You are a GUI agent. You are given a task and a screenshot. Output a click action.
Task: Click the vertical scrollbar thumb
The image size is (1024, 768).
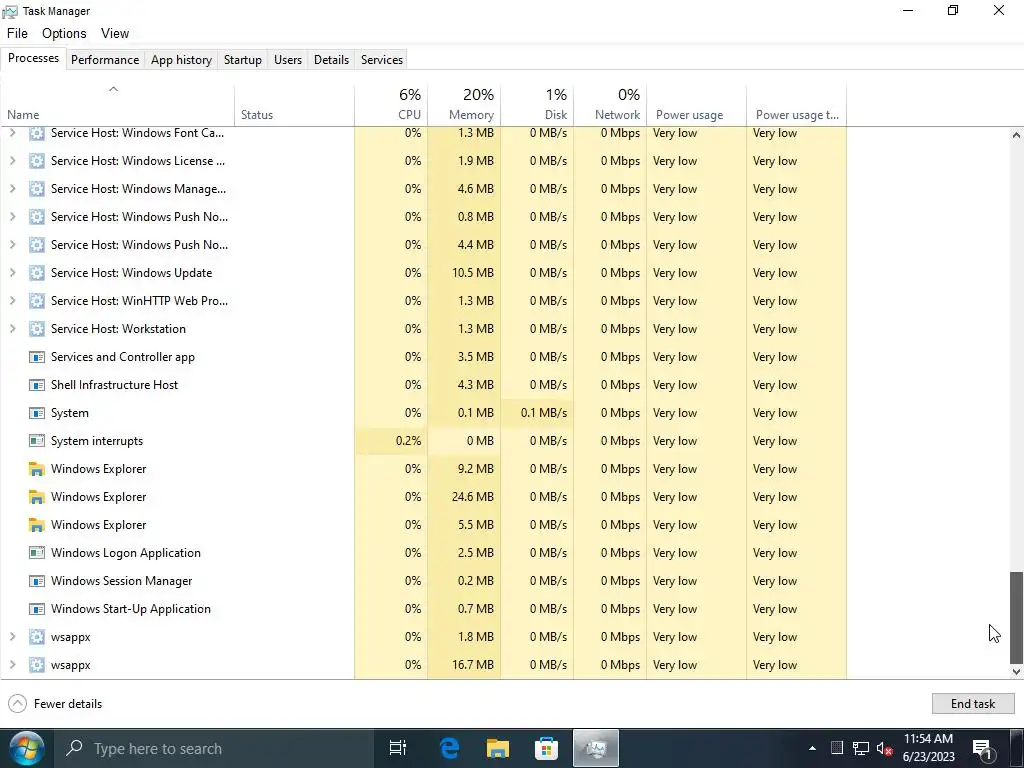point(1016,618)
